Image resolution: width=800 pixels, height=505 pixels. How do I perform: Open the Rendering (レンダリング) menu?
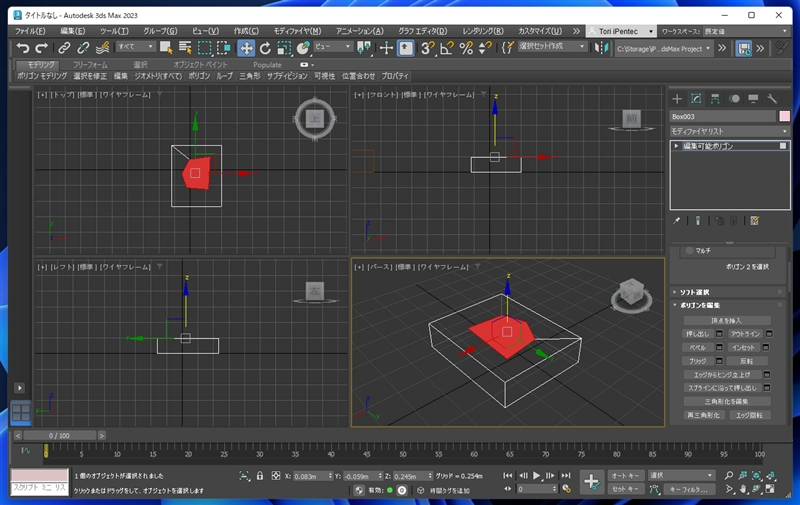pyautogui.click(x=483, y=31)
